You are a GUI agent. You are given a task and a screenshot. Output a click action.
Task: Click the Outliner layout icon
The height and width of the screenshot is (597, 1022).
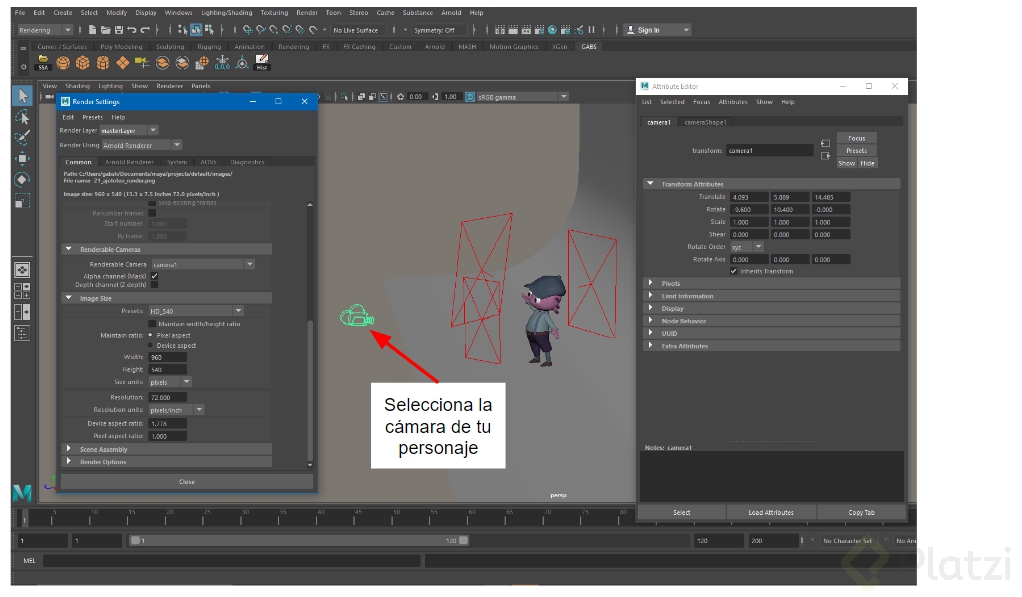pos(22,334)
